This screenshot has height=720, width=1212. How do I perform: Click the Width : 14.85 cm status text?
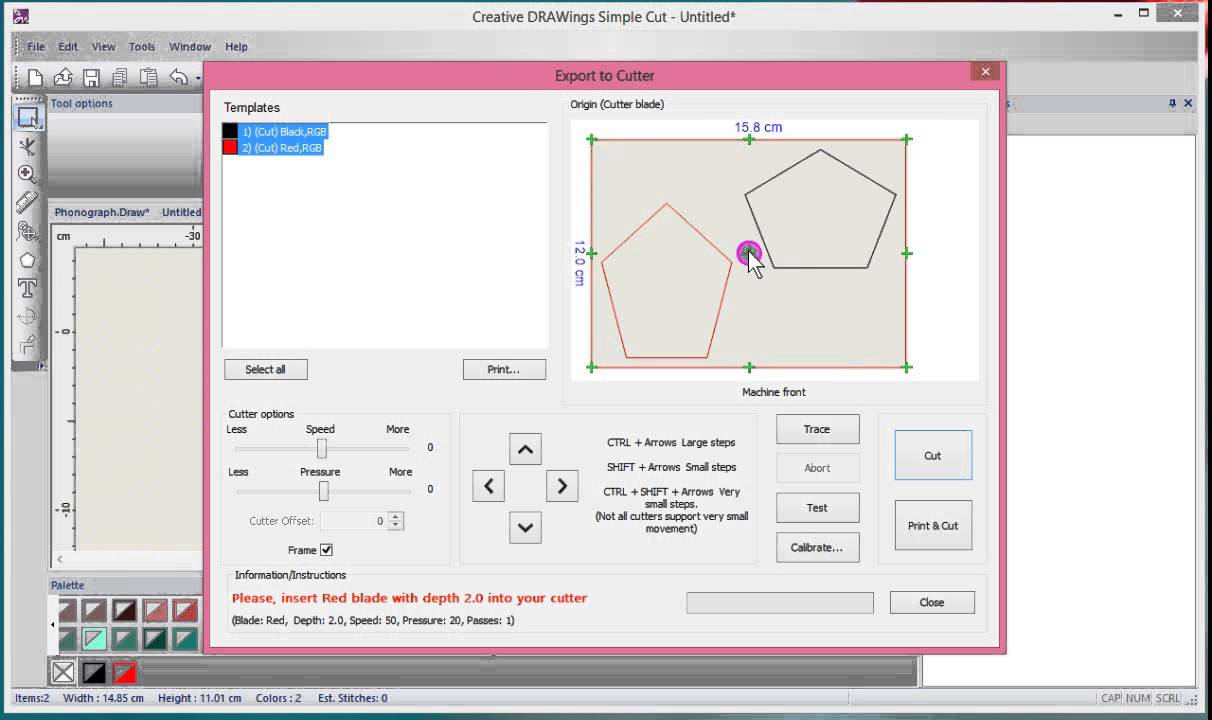pyautogui.click(x=103, y=698)
